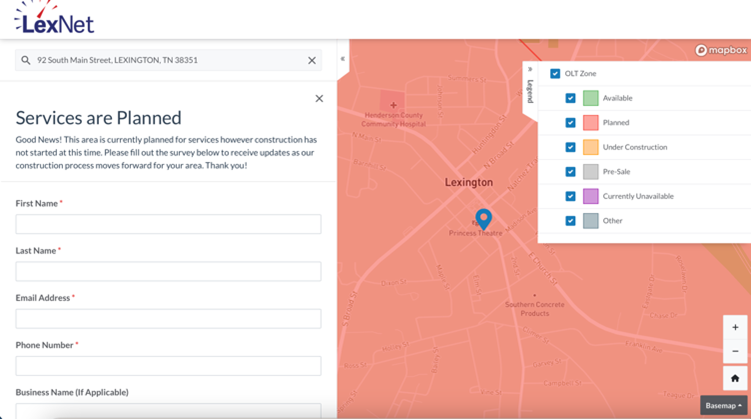Uncheck the Available layer checkbox
The image size is (751, 419).
(570, 98)
